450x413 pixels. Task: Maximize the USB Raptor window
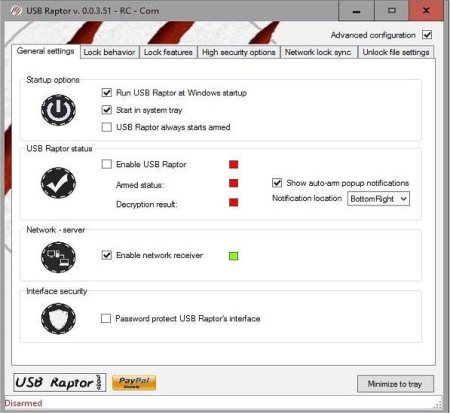pyautogui.click(x=392, y=11)
